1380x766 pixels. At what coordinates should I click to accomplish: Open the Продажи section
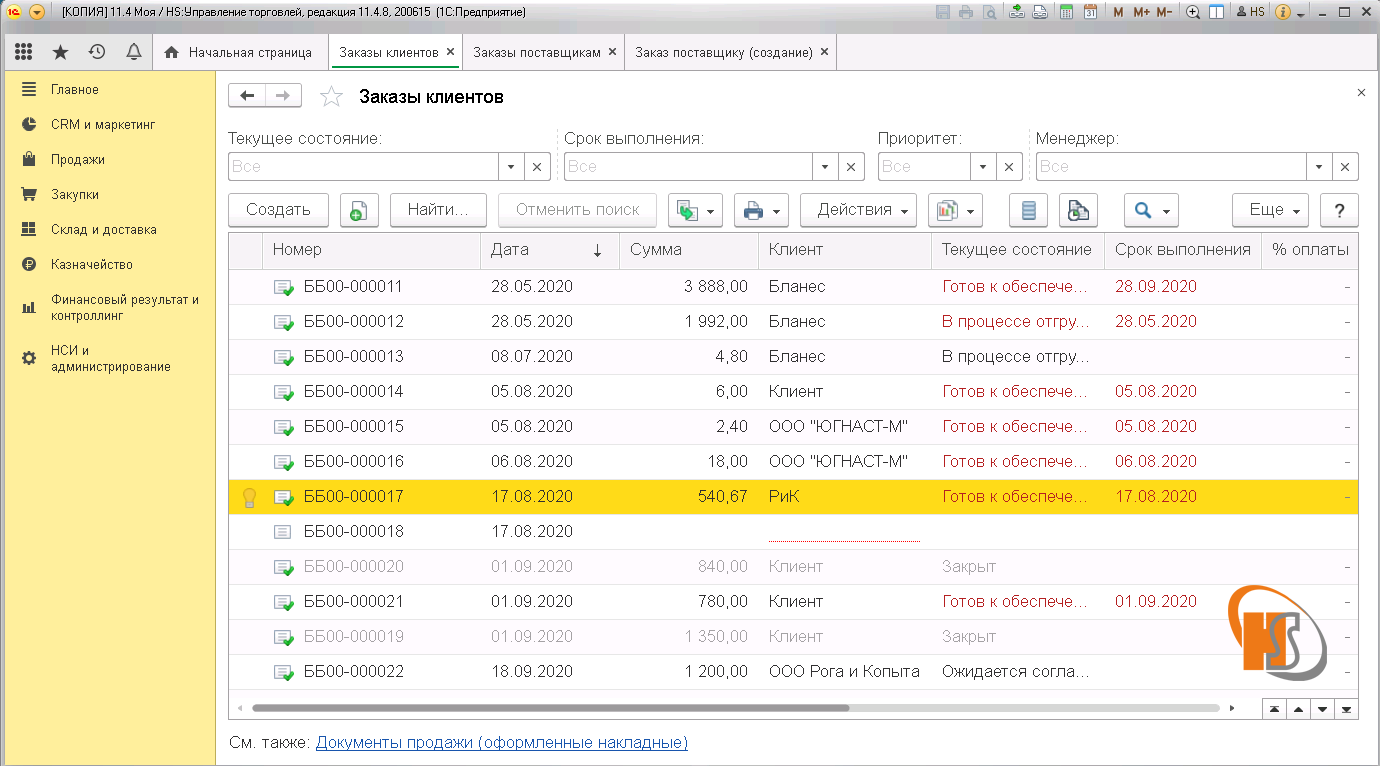[110, 160]
